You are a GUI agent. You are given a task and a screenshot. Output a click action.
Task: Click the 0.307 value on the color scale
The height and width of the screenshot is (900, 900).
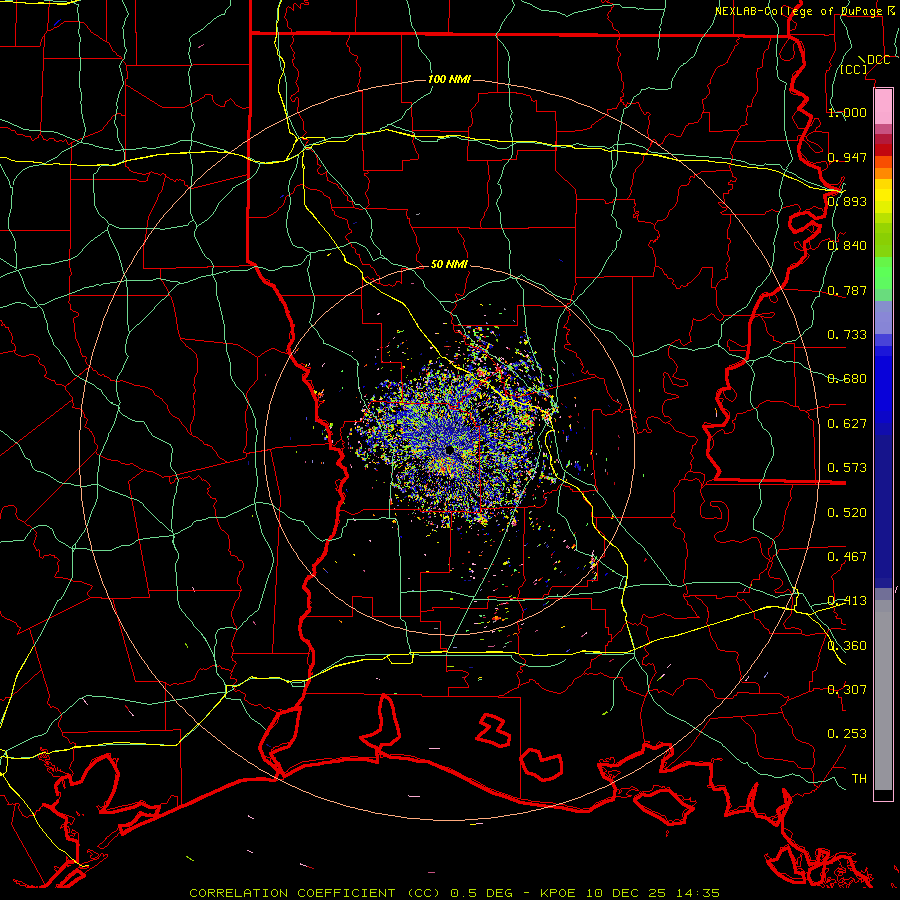coord(847,690)
